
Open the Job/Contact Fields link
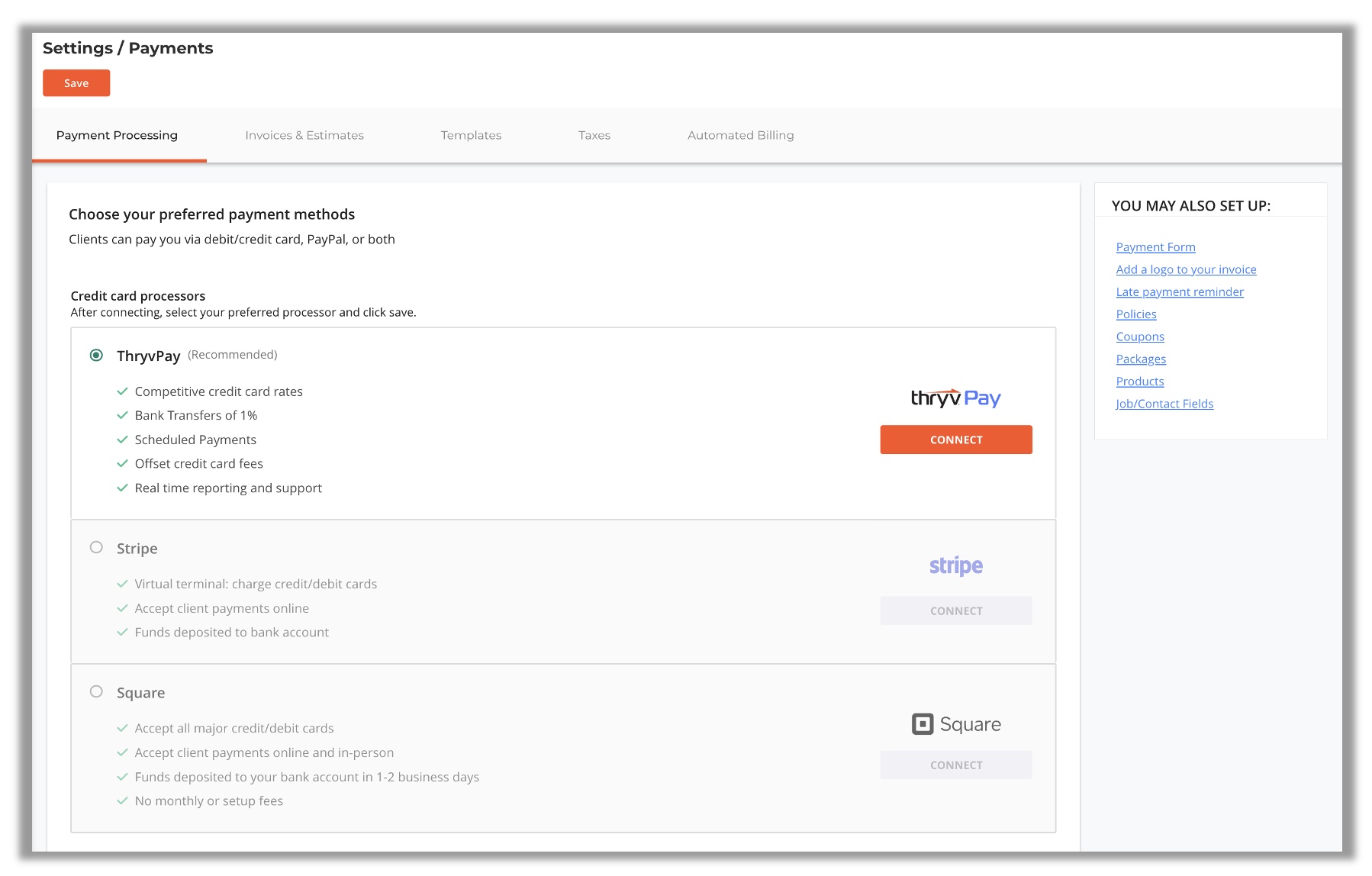(1164, 404)
